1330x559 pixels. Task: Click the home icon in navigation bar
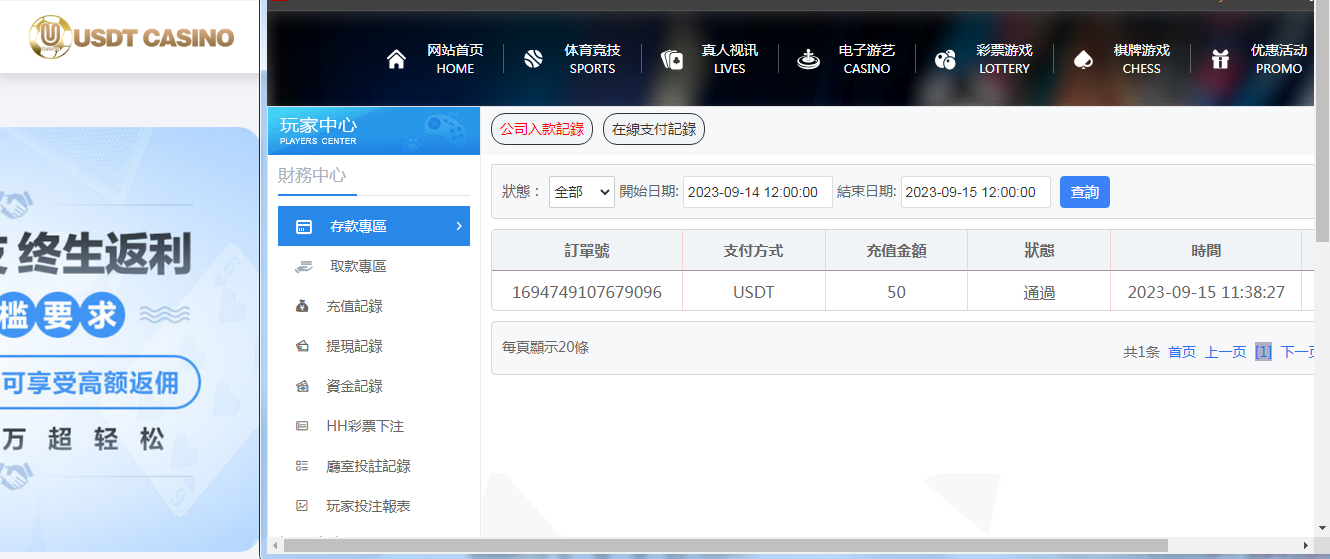pyautogui.click(x=396, y=60)
